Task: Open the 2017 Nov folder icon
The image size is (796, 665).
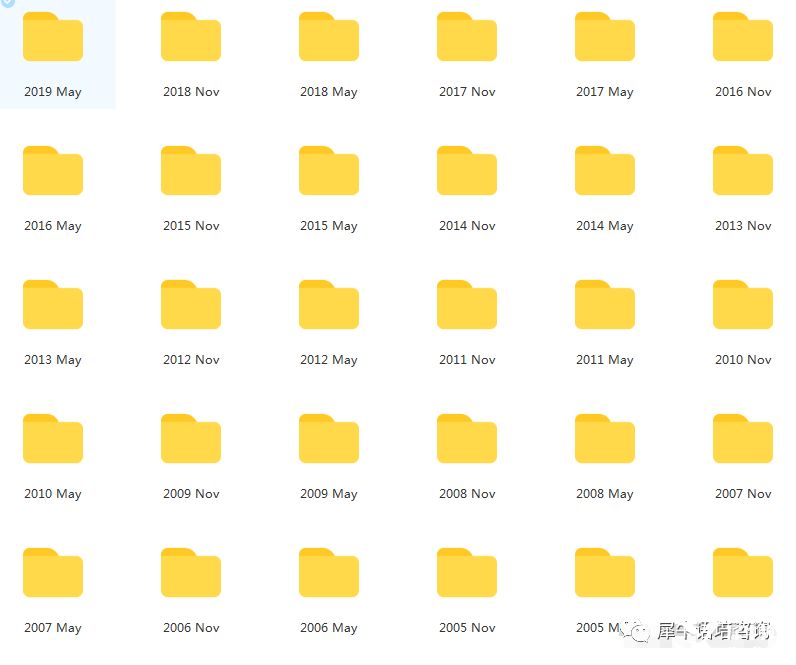Action: coord(467,37)
